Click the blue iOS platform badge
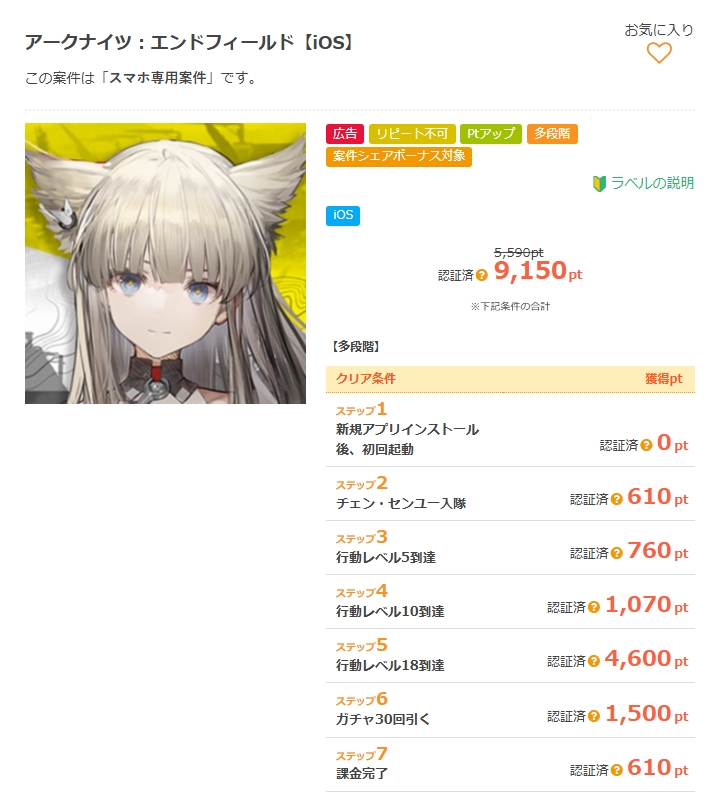The width and height of the screenshot is (724, 796). (343, 215)
